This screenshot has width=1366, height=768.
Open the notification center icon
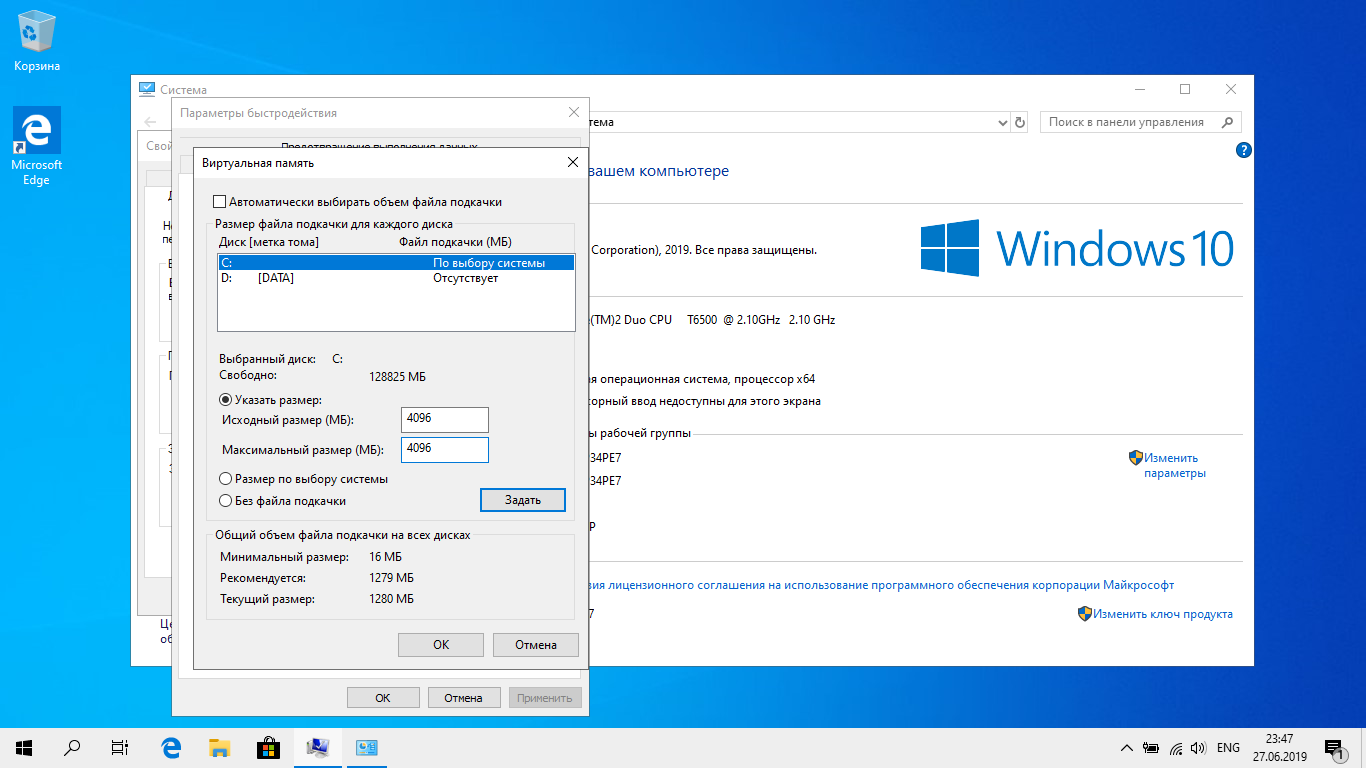pyautogui.click(x=1333, y=747)
